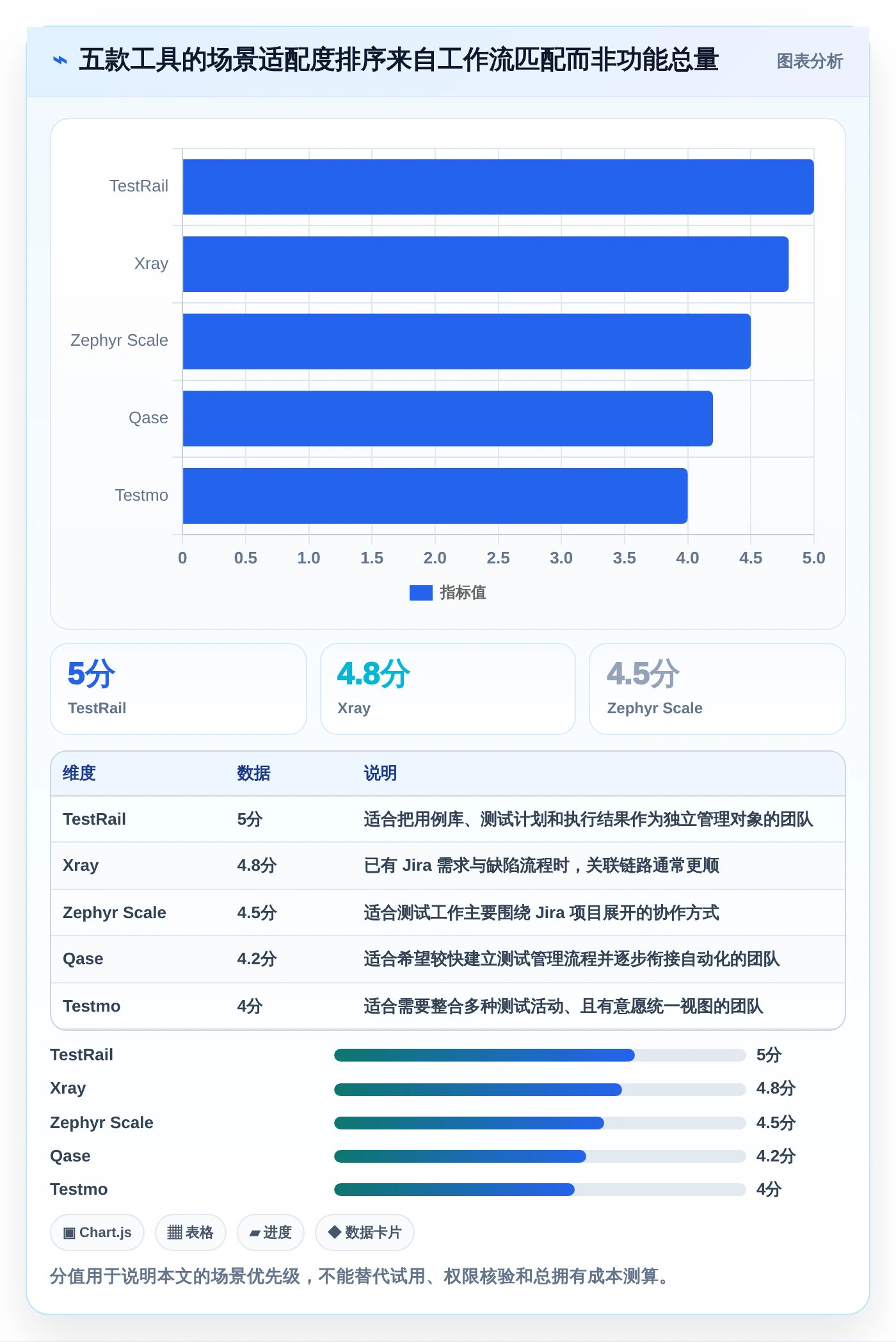Select the Testmo chart bar
Viewport: 896px width, 1342px height.
click(435, 496)
